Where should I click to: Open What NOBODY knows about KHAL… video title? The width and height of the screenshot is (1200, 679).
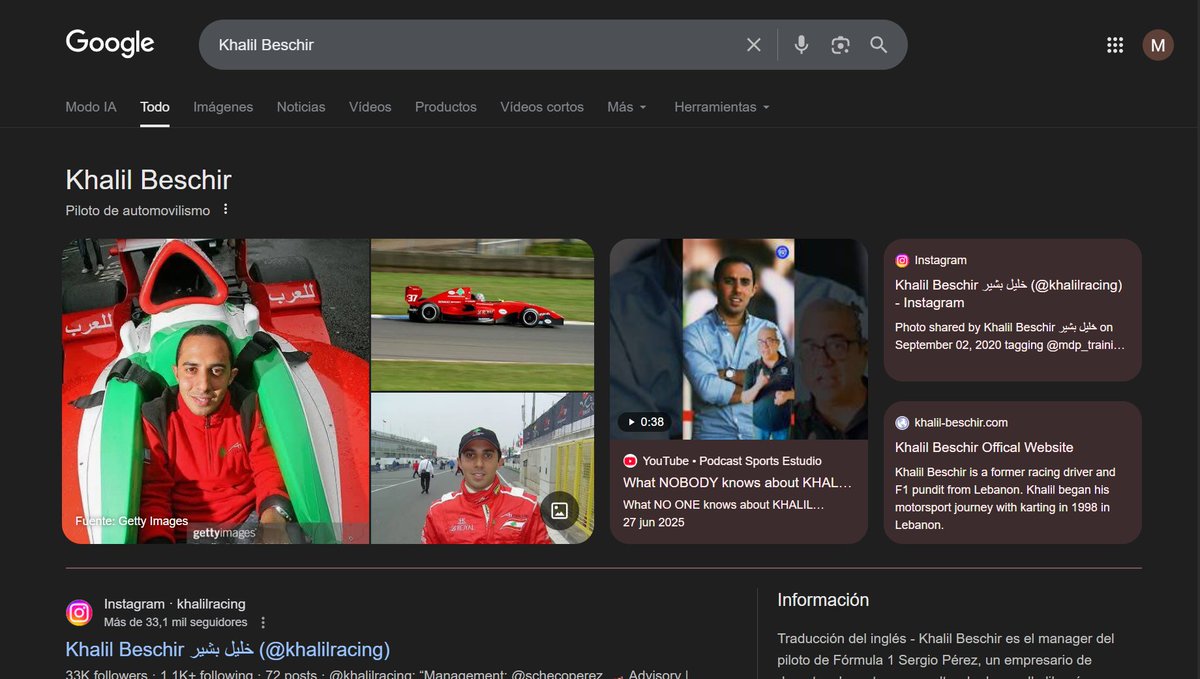(738, 482)
